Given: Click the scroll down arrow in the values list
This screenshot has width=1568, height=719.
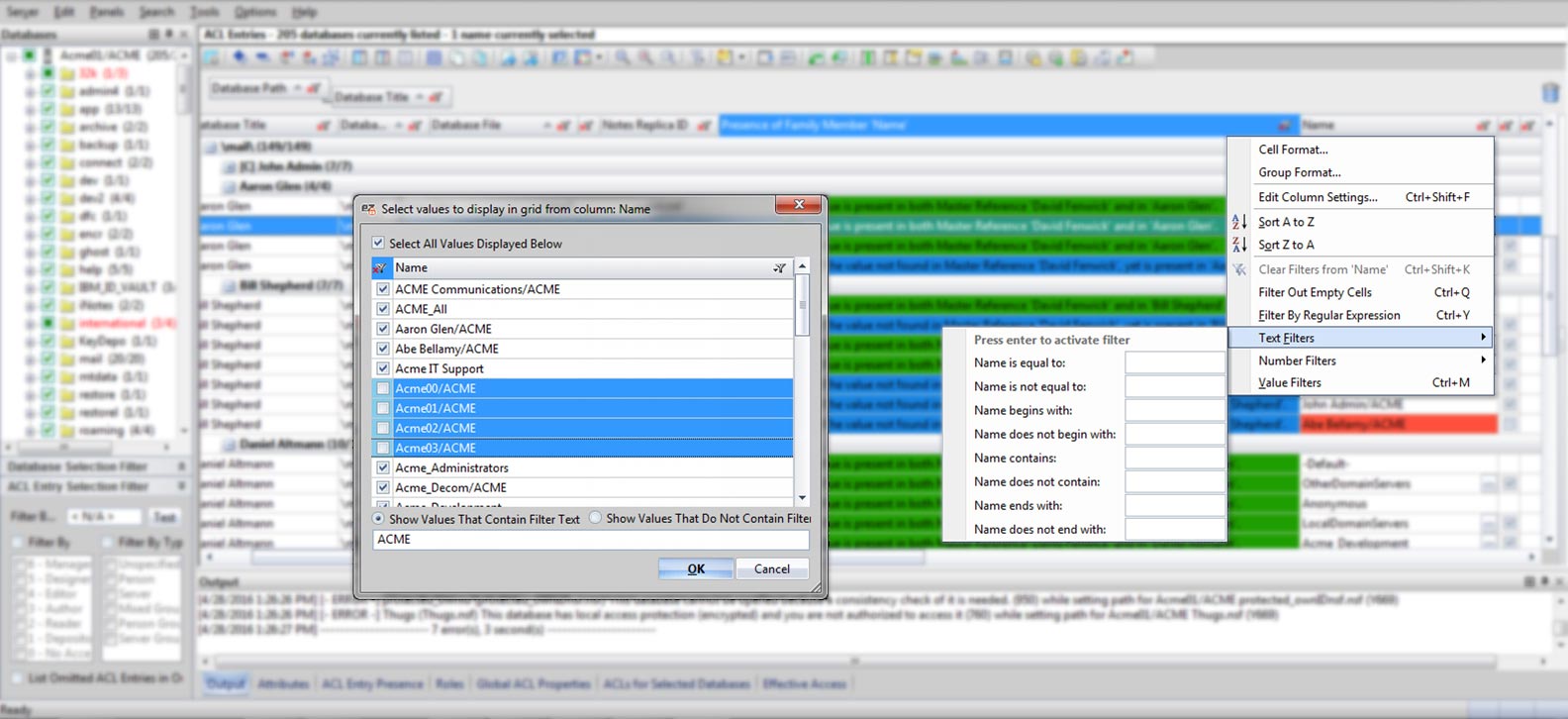Looking at the screenshot, I should click(x=802, y=497).
